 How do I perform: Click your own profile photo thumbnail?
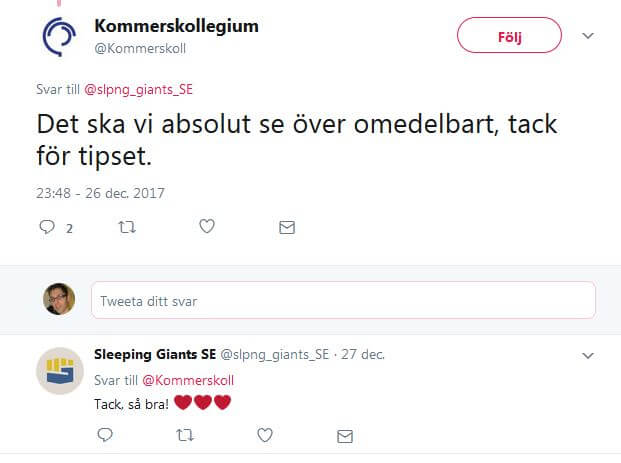tap(59, 299)
